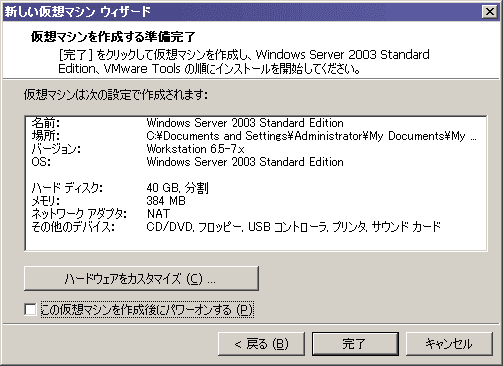
Task: Click the 仮想マシンを作成する準備完了 heading
Action: 113,37
